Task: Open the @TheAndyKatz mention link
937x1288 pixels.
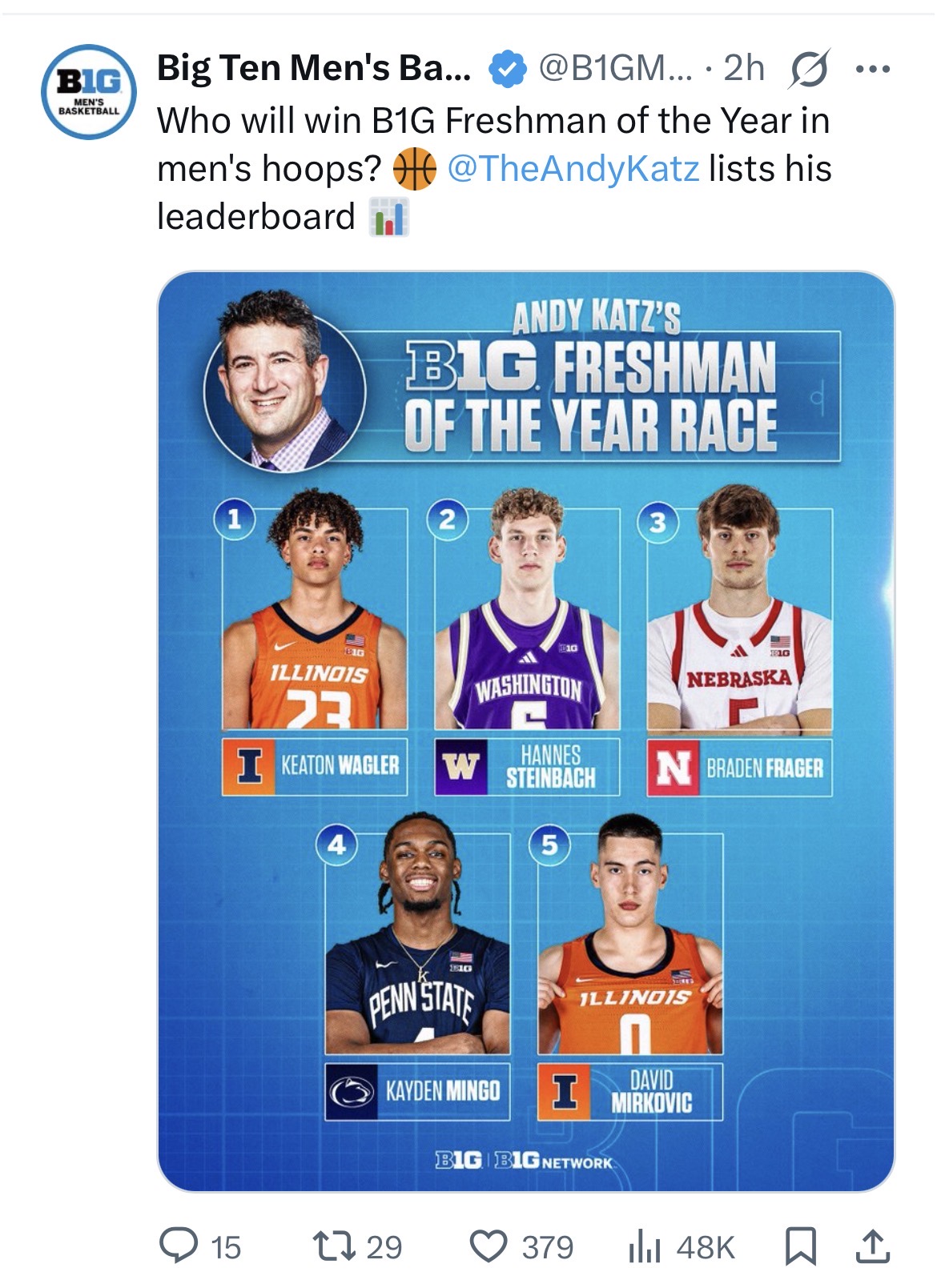Action: 573,169
